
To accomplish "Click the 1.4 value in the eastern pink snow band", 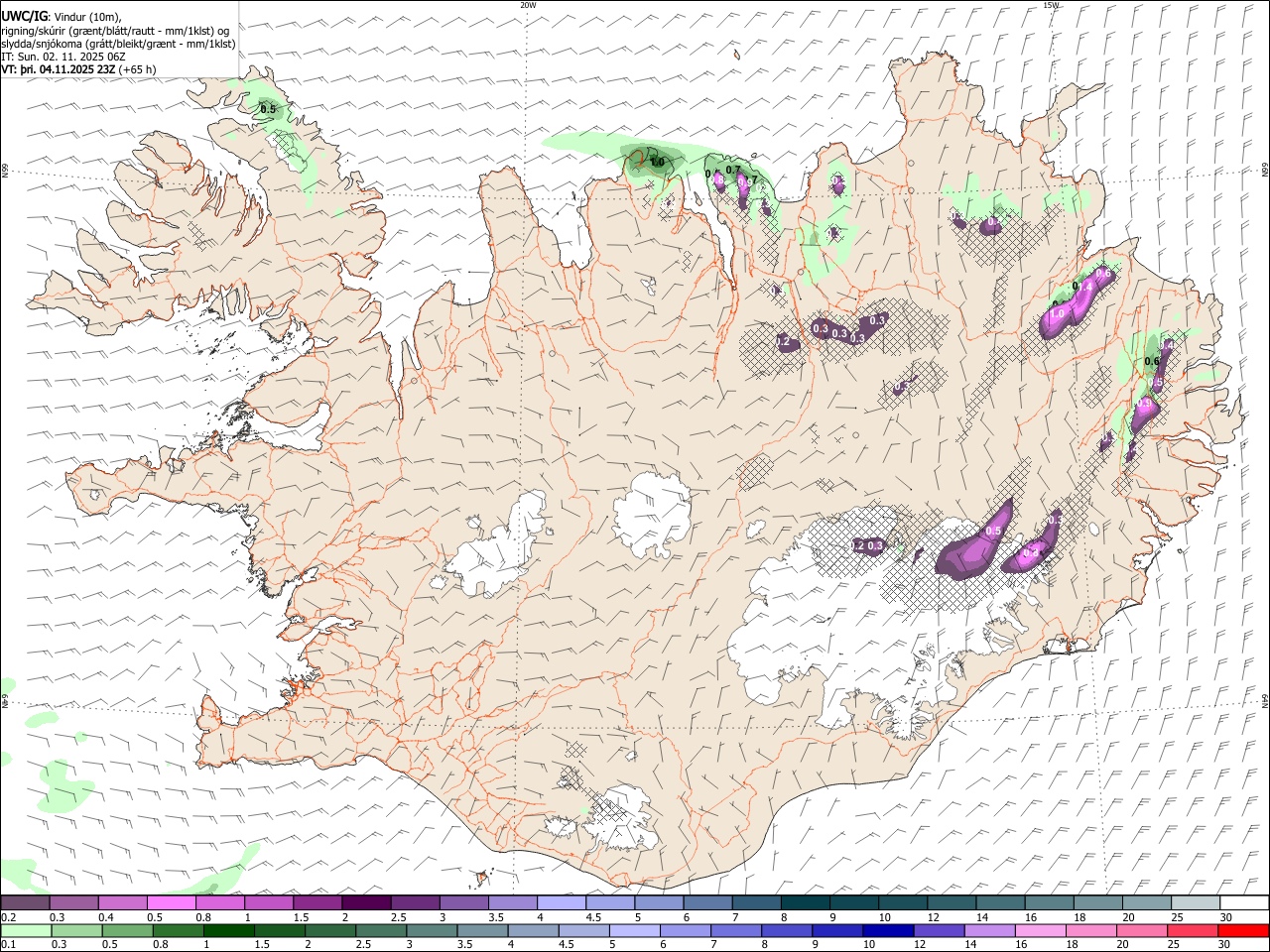I will pos(1085,287).
